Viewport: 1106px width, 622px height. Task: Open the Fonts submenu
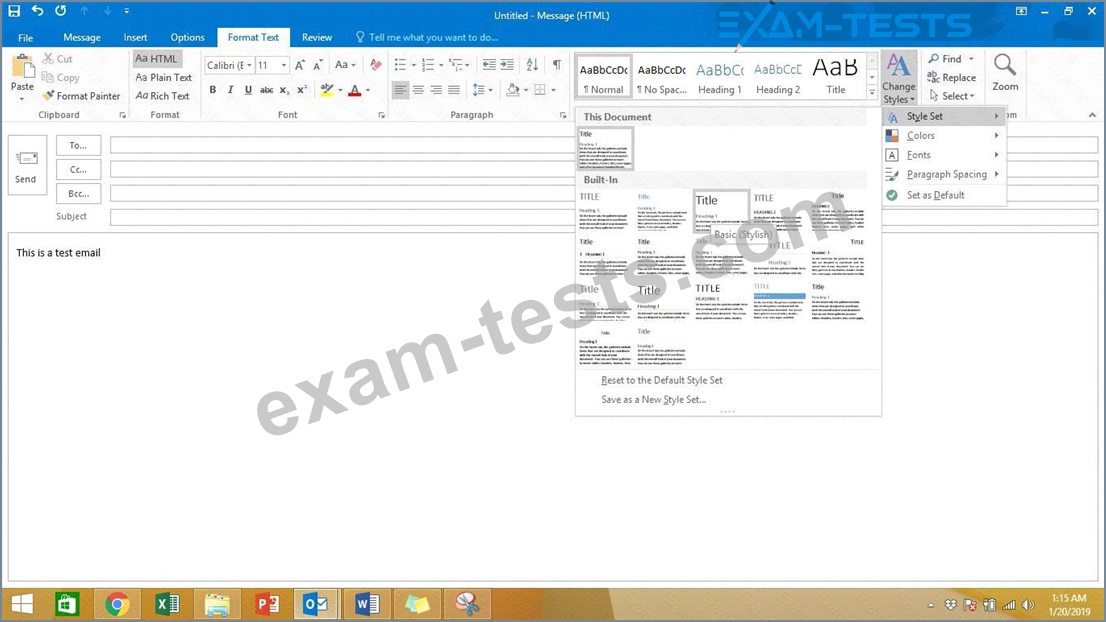(x=944, y=155)
